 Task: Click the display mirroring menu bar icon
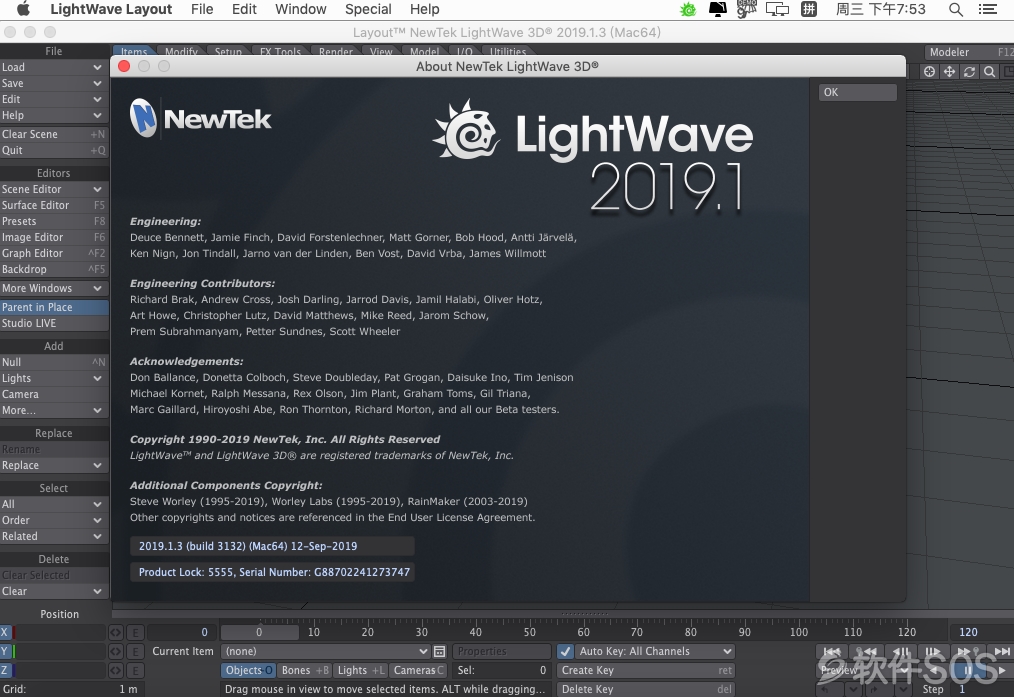(777, 9)
